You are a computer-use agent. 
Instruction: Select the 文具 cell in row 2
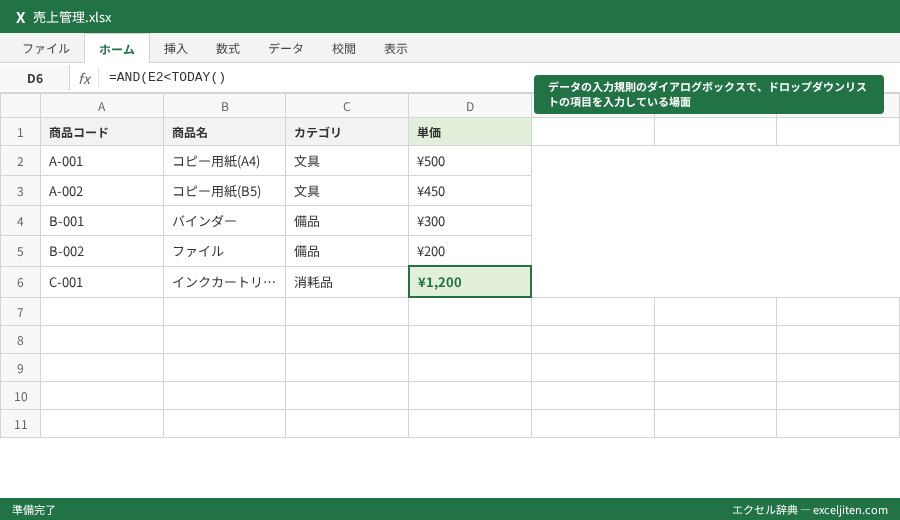(347, 161)
